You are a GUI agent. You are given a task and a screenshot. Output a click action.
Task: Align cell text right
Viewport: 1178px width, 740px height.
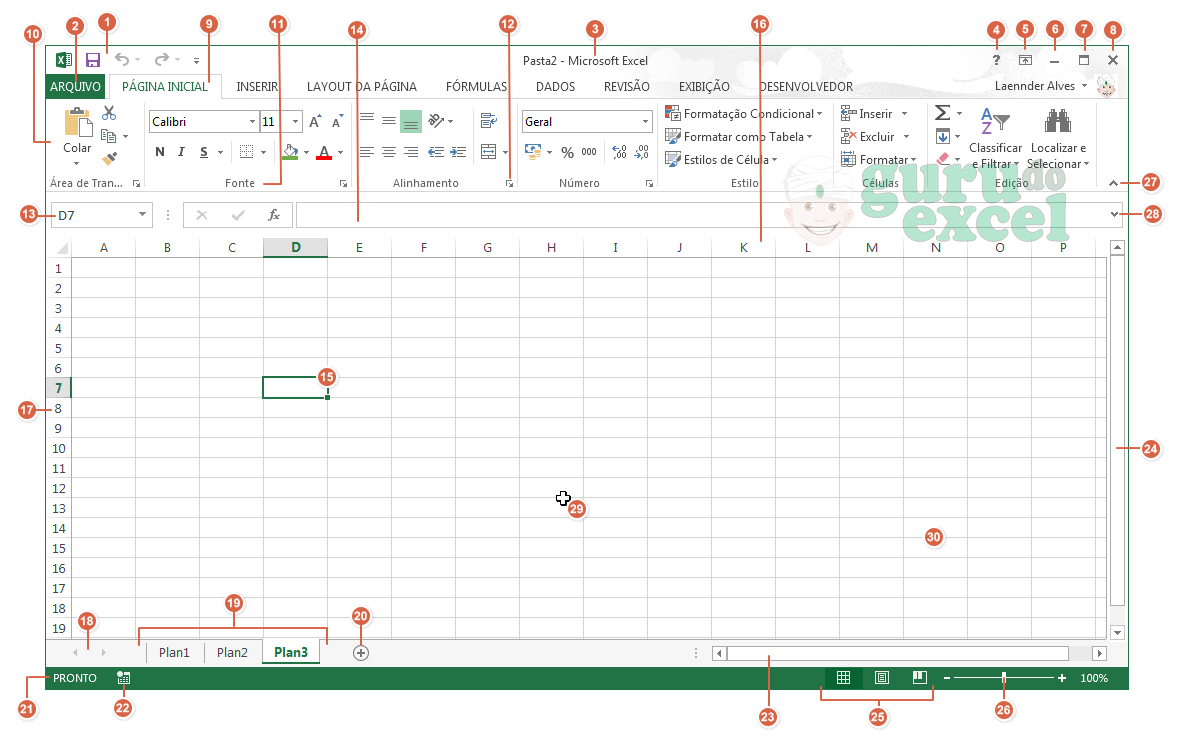click(411, 152)
